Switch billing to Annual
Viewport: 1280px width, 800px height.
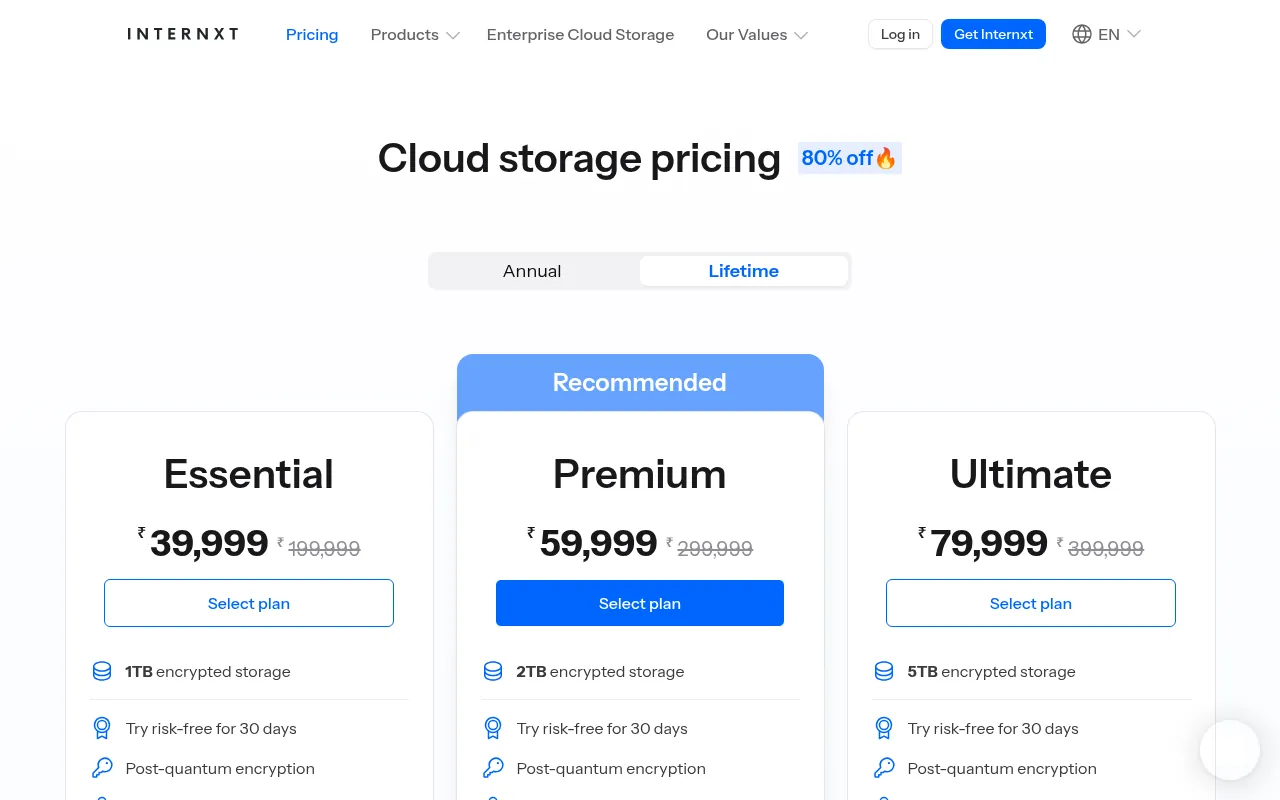coord(532,271)
